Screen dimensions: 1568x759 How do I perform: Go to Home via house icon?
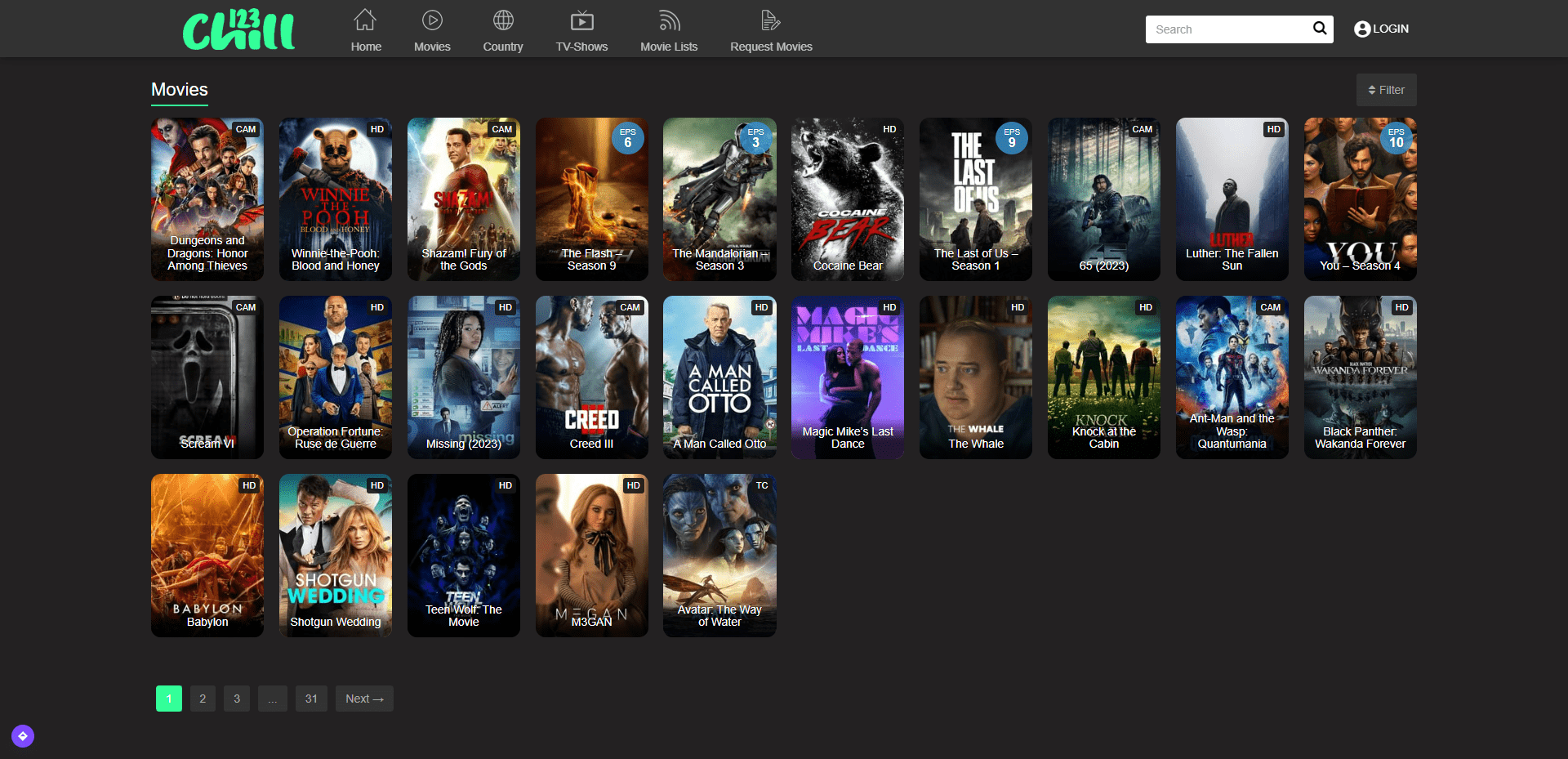[365, 20]
